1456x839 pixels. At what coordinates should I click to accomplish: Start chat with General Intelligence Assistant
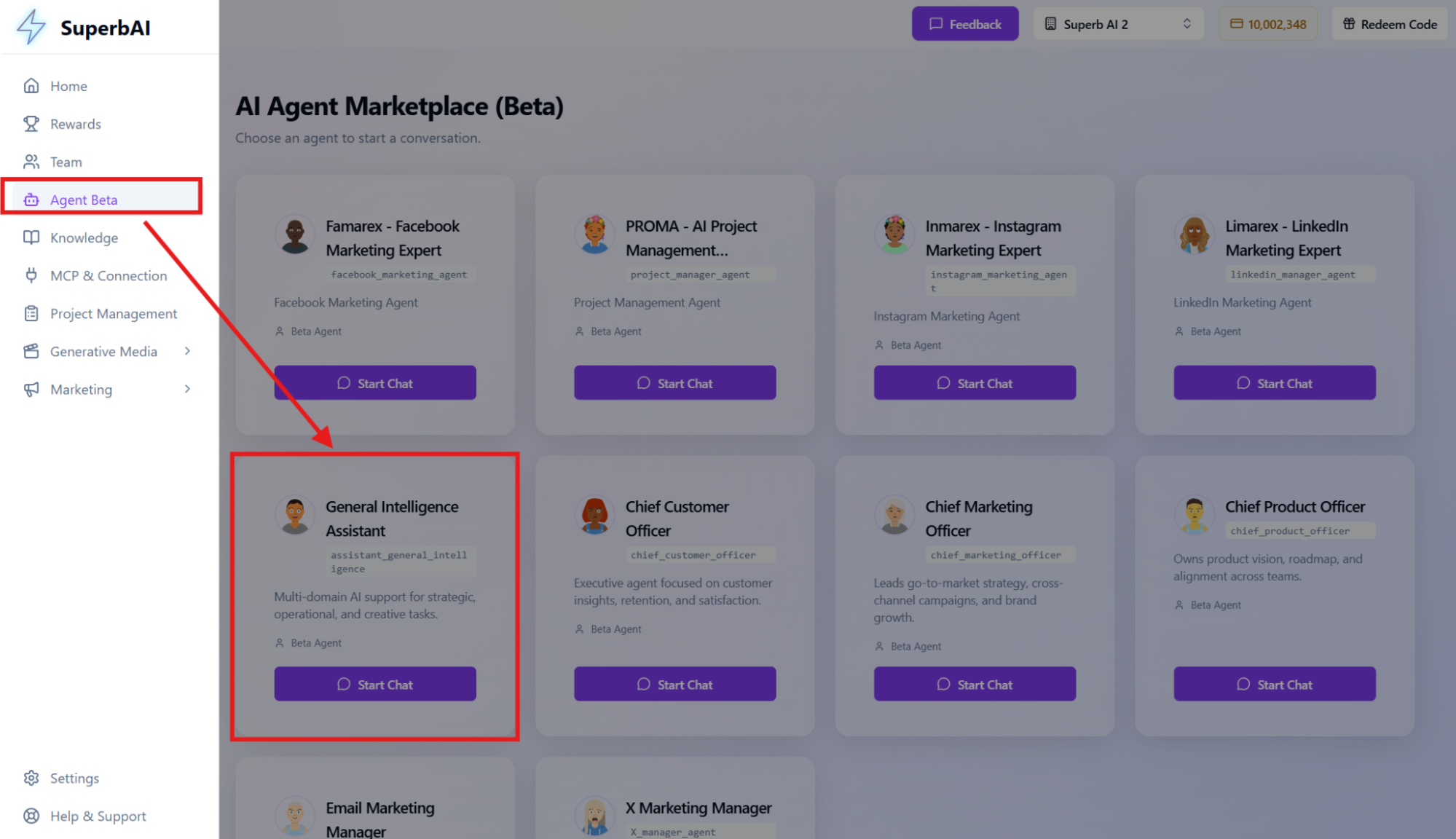tap(375, 685)
